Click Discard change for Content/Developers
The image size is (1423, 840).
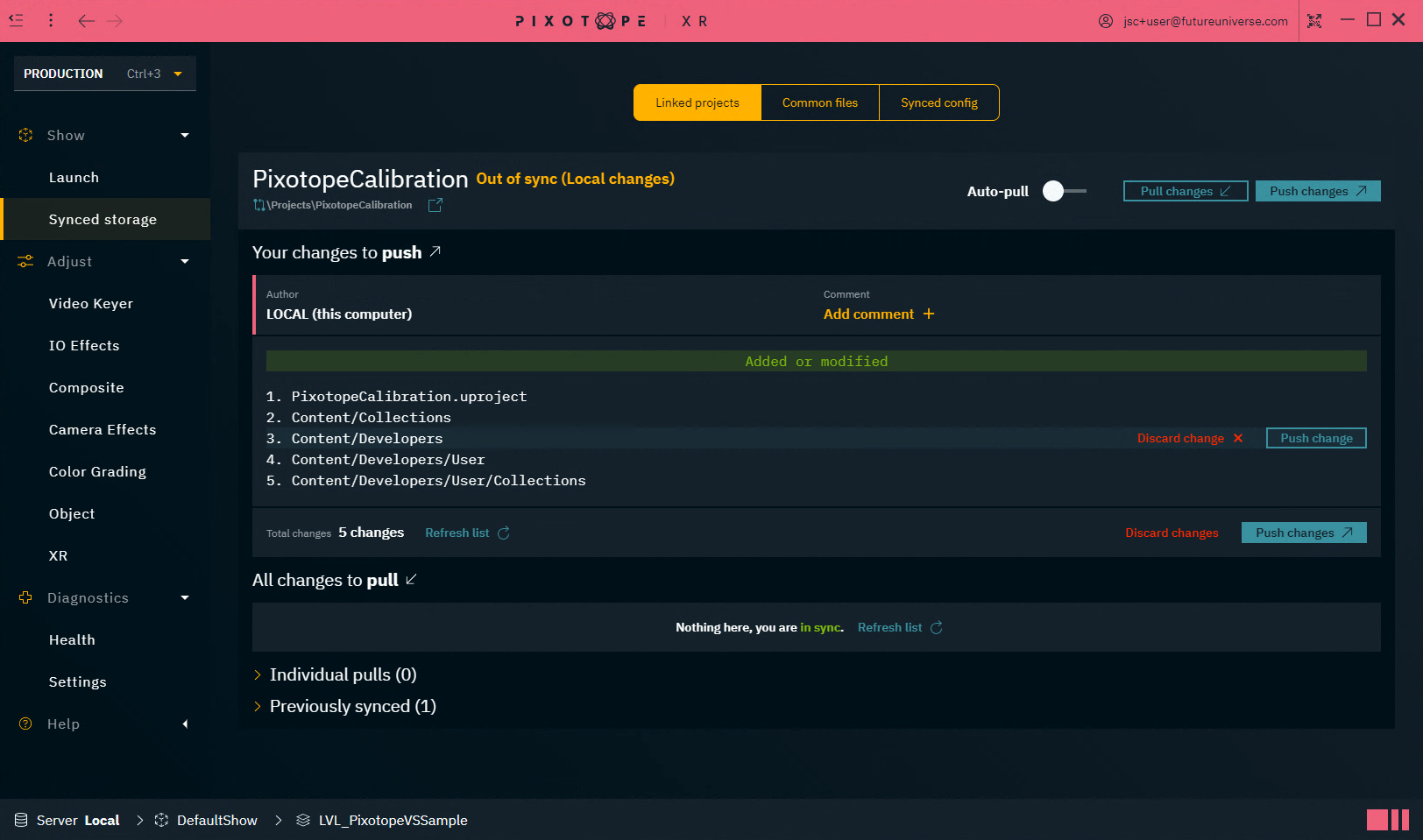(x=1180, y=438)
